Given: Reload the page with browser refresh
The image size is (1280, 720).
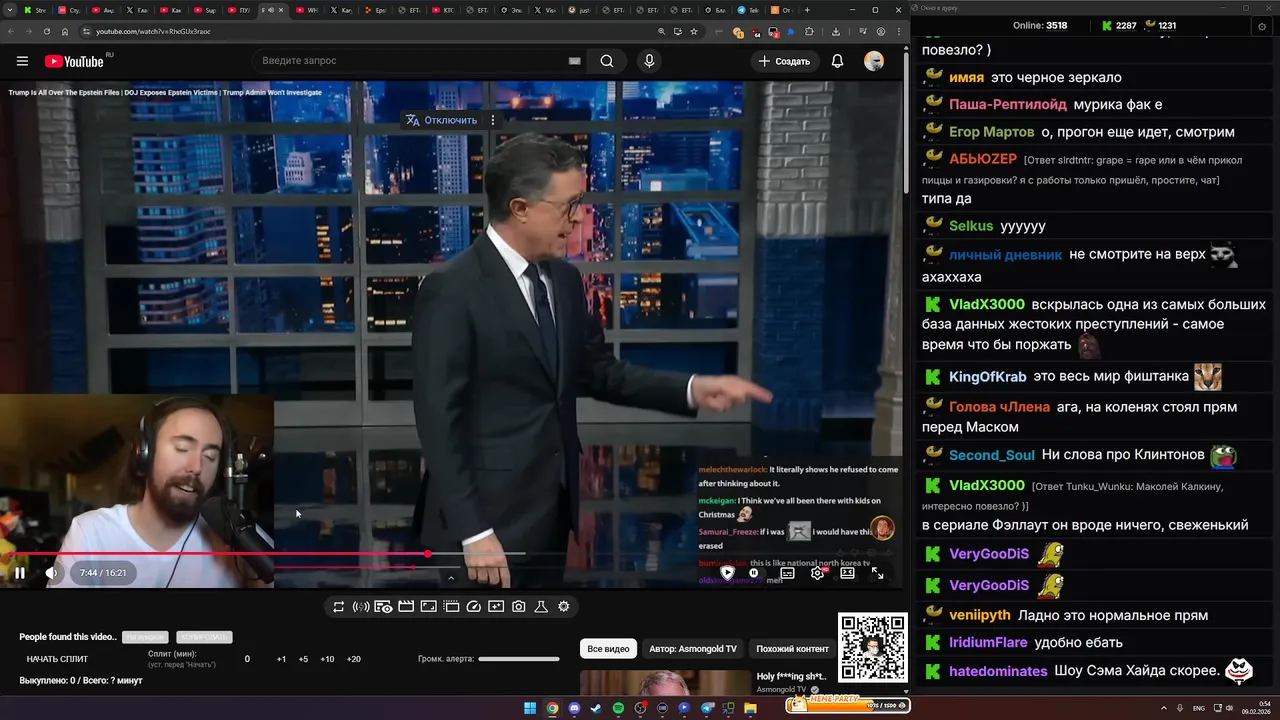Looking at the screenshot, I should coord(47,31).
